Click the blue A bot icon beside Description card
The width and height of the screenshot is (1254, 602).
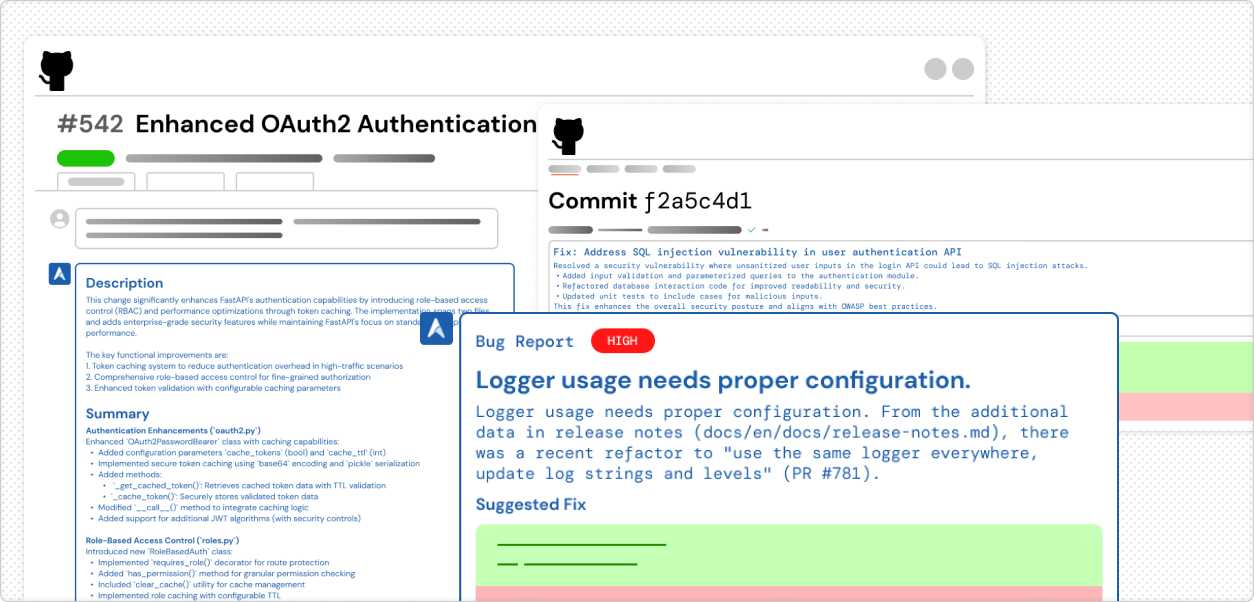tap(60, 274)
